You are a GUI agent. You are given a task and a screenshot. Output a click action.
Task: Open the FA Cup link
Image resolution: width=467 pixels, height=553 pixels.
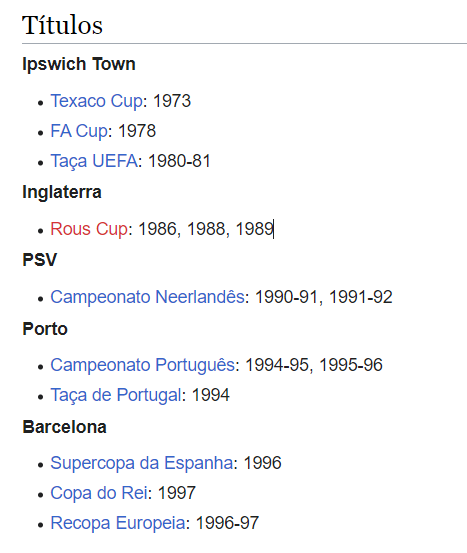[79, 131]
